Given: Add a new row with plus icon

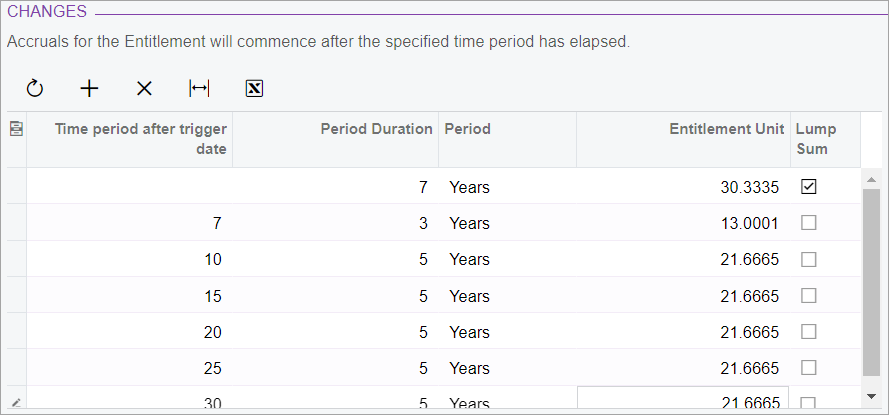Looking at the screenshot, I should click(90, 88).
